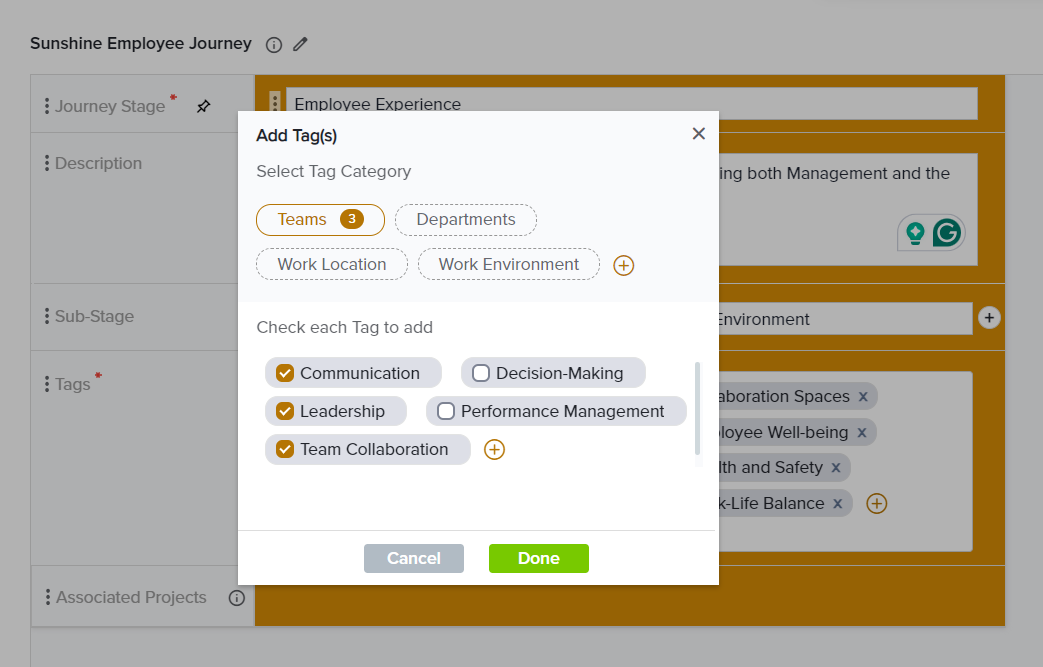Screen dimensions: 1043x667
Task: Click info icon beside Associated Projects
Action: 237,598
